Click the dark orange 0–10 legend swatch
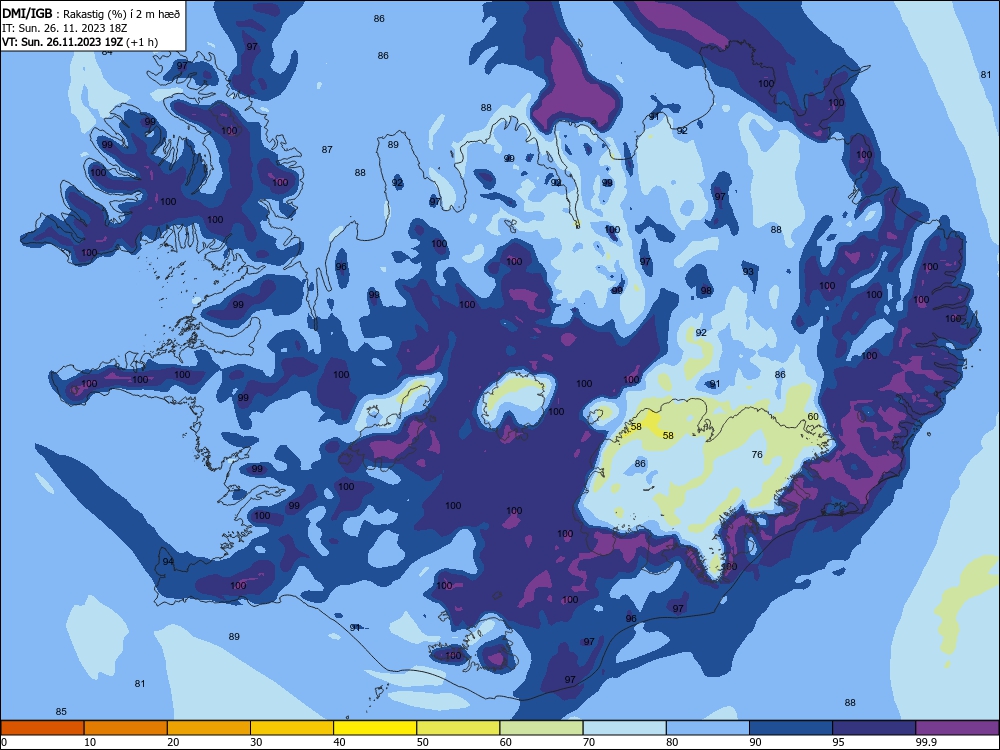The image size is (1000, 750). pos(42,728)
